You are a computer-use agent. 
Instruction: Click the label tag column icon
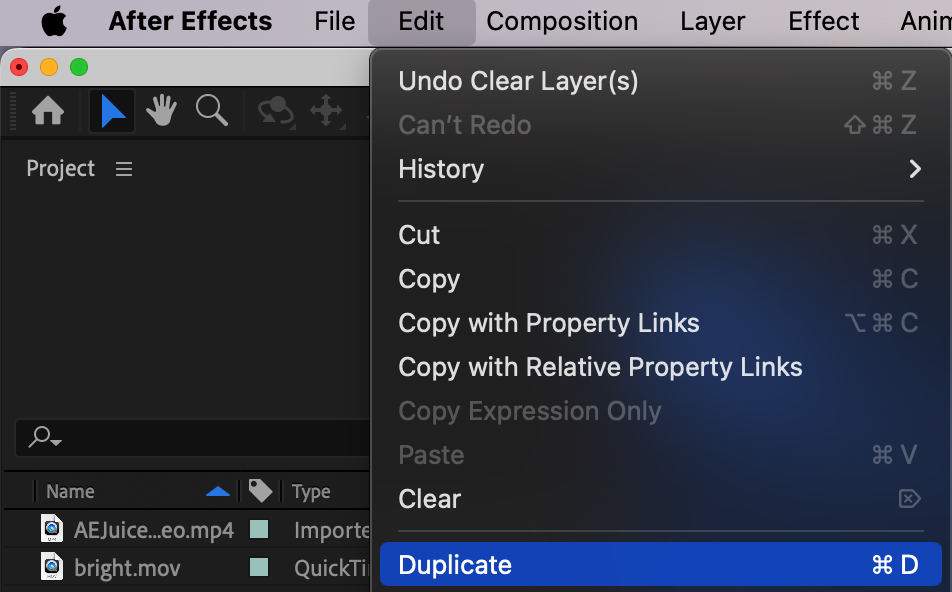pos(260,490)
